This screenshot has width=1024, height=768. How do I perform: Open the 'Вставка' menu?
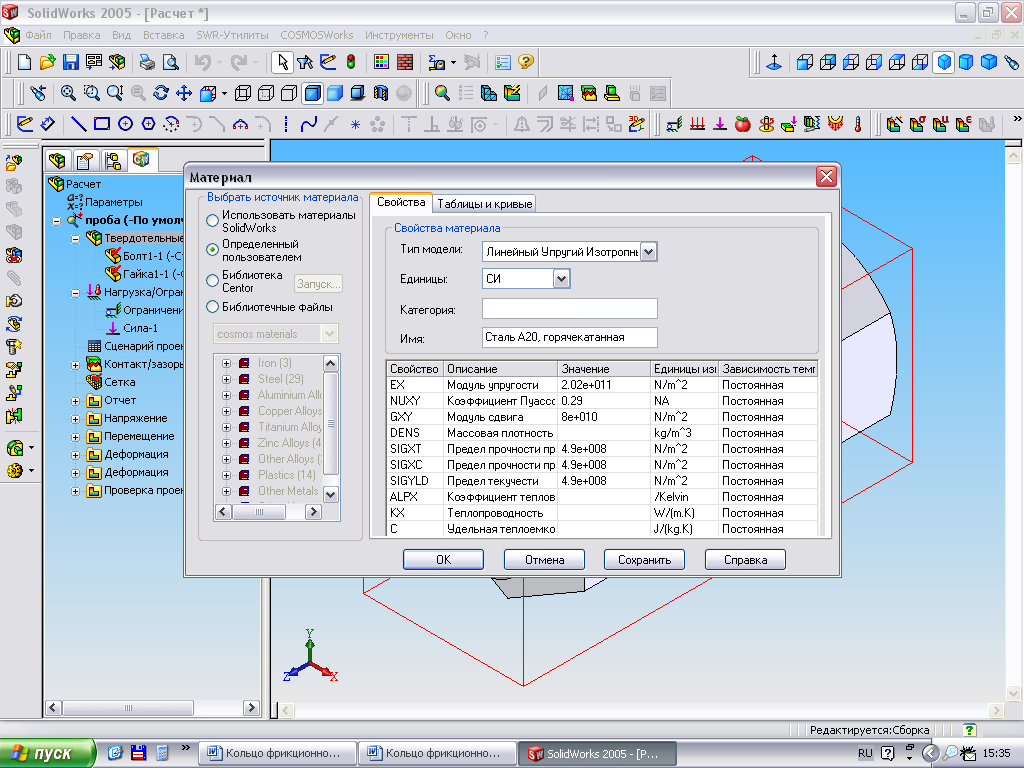point(163,35)
